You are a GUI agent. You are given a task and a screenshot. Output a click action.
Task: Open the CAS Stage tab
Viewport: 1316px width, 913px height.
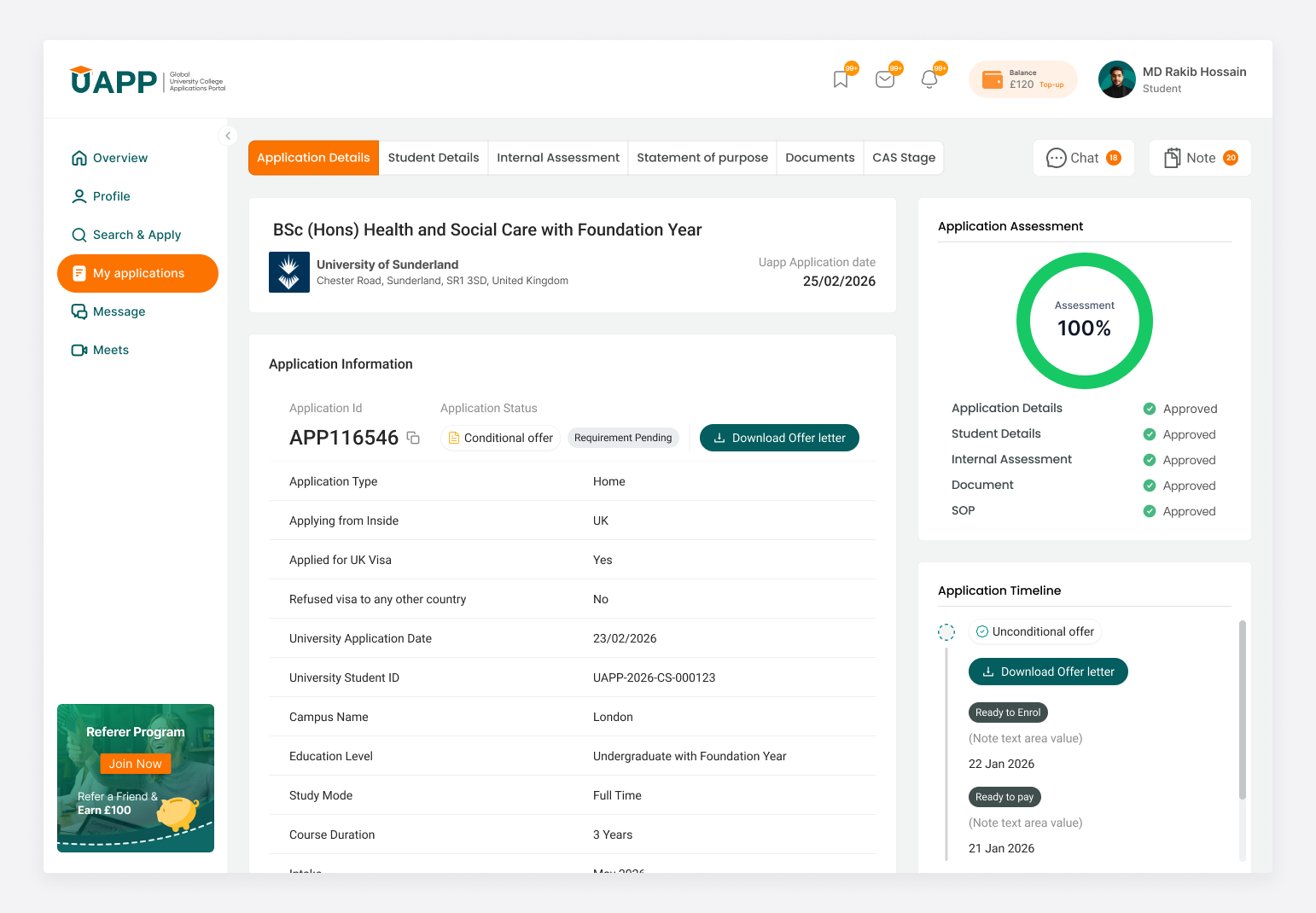[904, 158]
